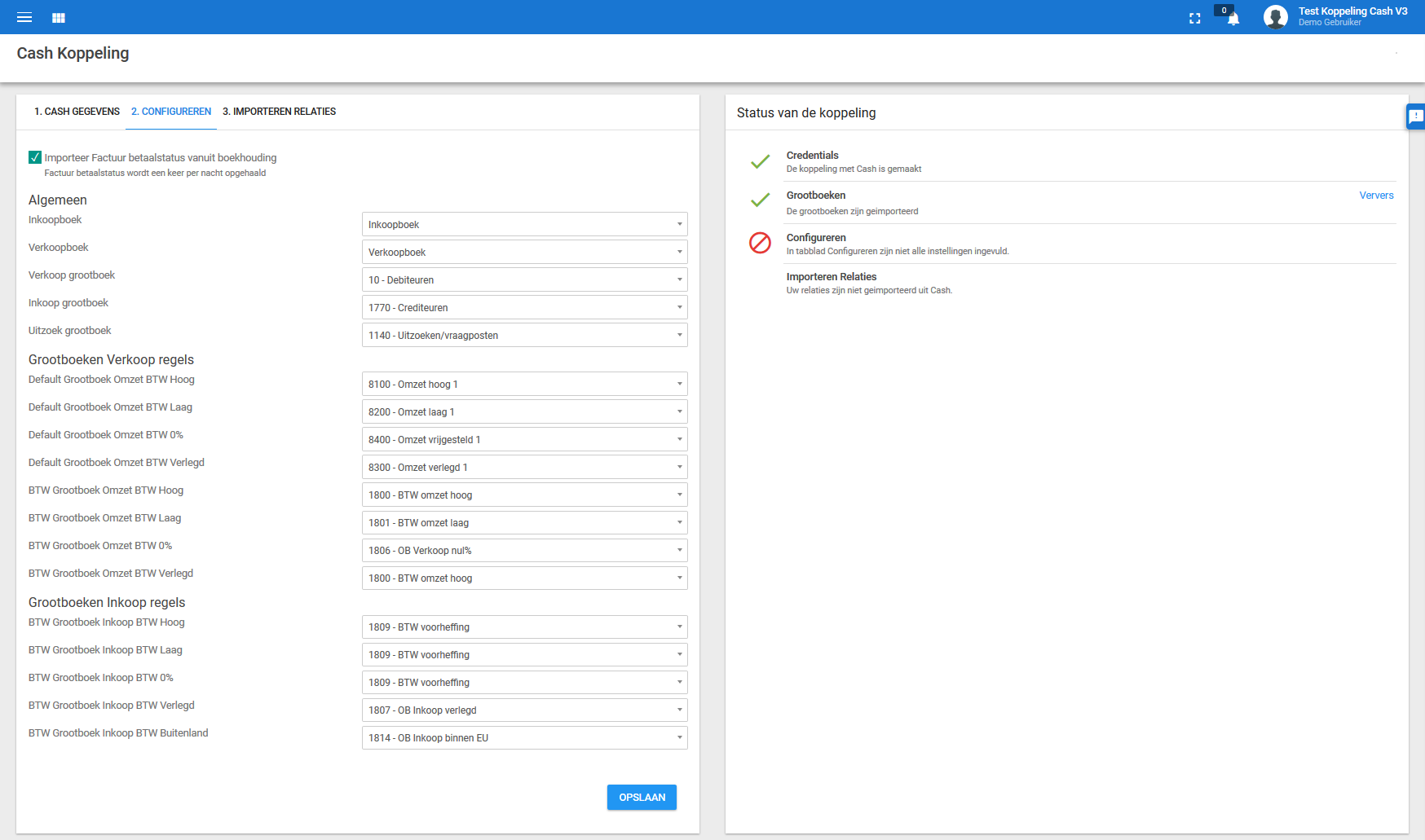The image size is (1425, 840).
Task: Click the Algemeen section heading
Action: (57, 200)
